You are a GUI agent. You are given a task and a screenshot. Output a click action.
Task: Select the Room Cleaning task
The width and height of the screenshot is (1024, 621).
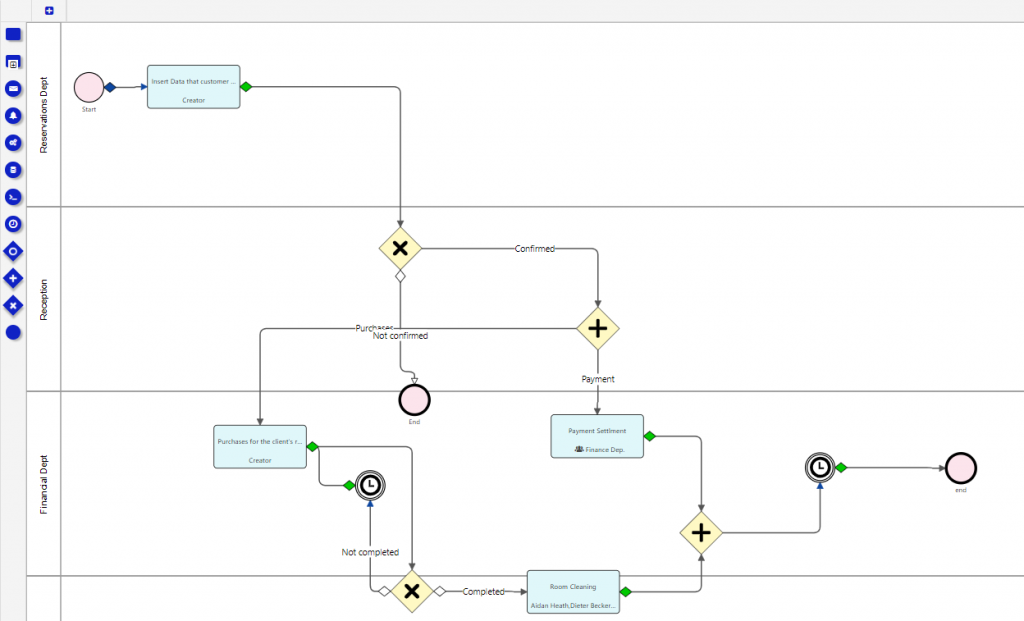(x=572, y=591)
